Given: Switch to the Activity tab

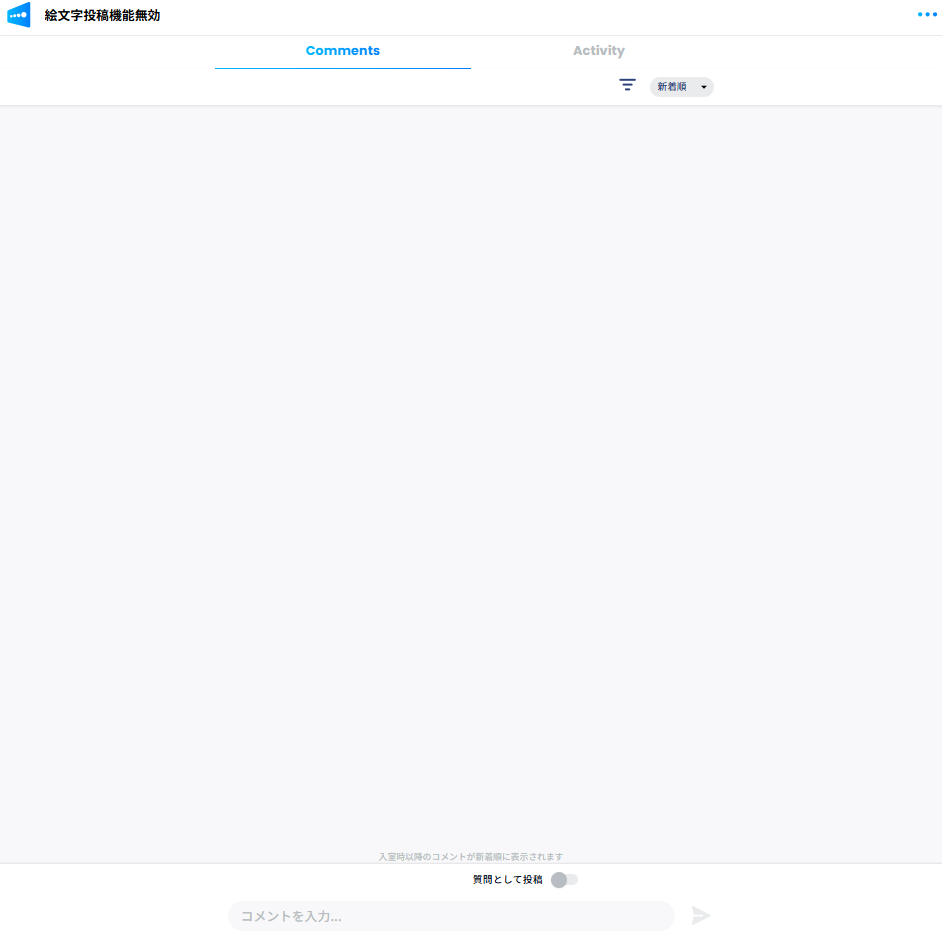Looking at the screenshot, I should click(598, 51).
